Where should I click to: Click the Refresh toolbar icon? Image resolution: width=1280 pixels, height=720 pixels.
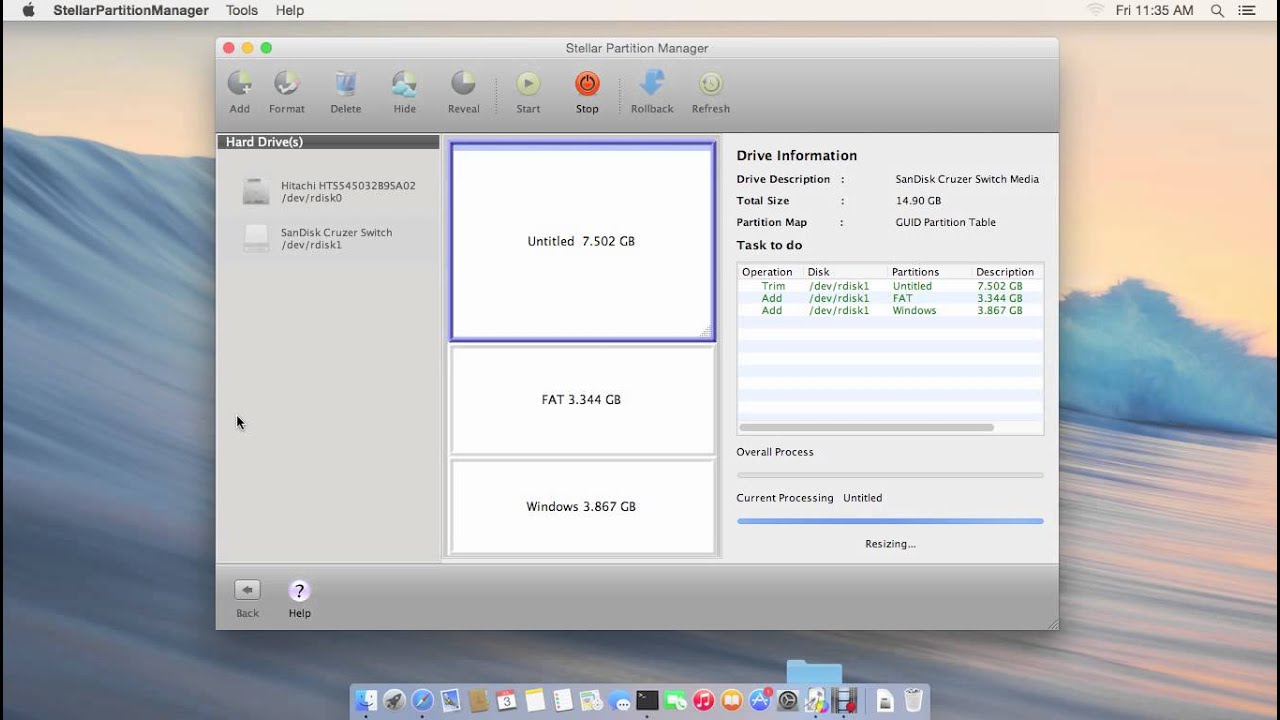pos(711,83)
